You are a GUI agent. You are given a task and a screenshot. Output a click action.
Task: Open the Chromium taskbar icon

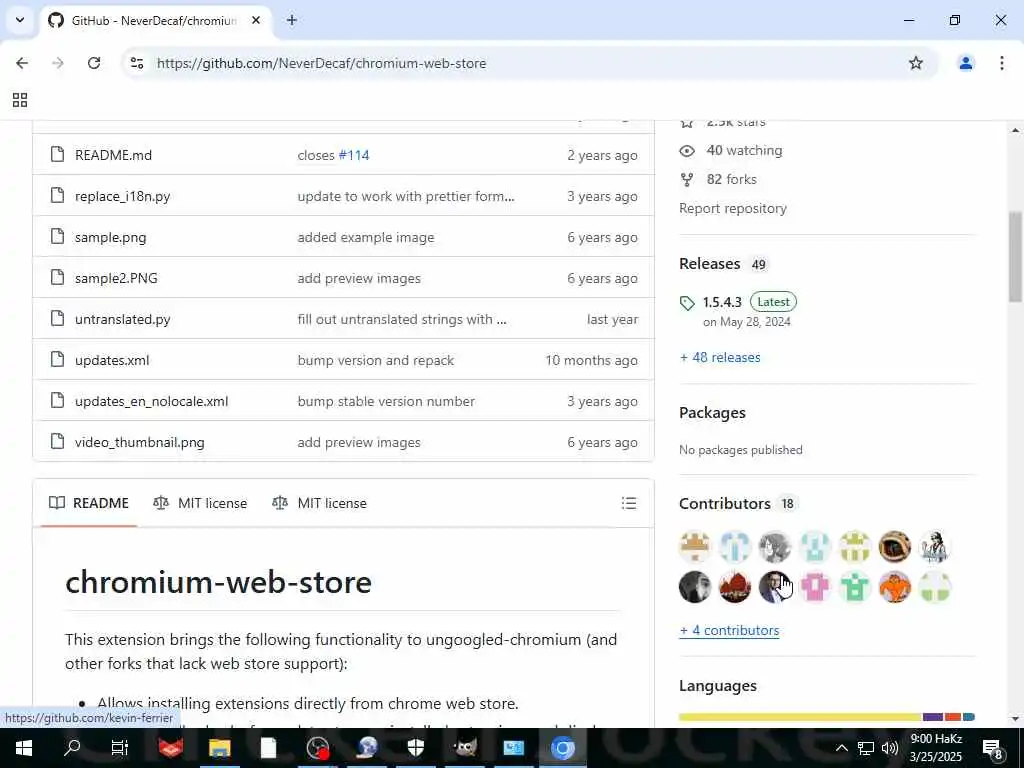(562, 748)
